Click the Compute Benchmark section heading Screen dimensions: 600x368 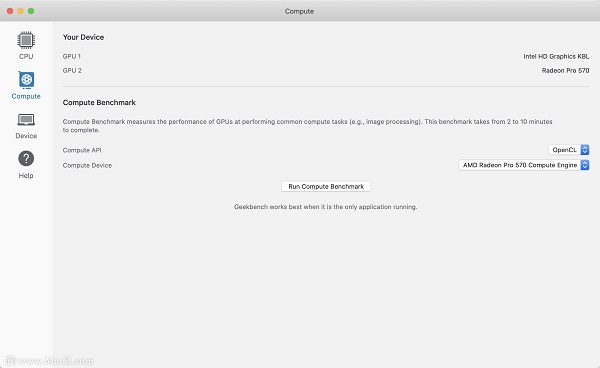coord(99,103)
